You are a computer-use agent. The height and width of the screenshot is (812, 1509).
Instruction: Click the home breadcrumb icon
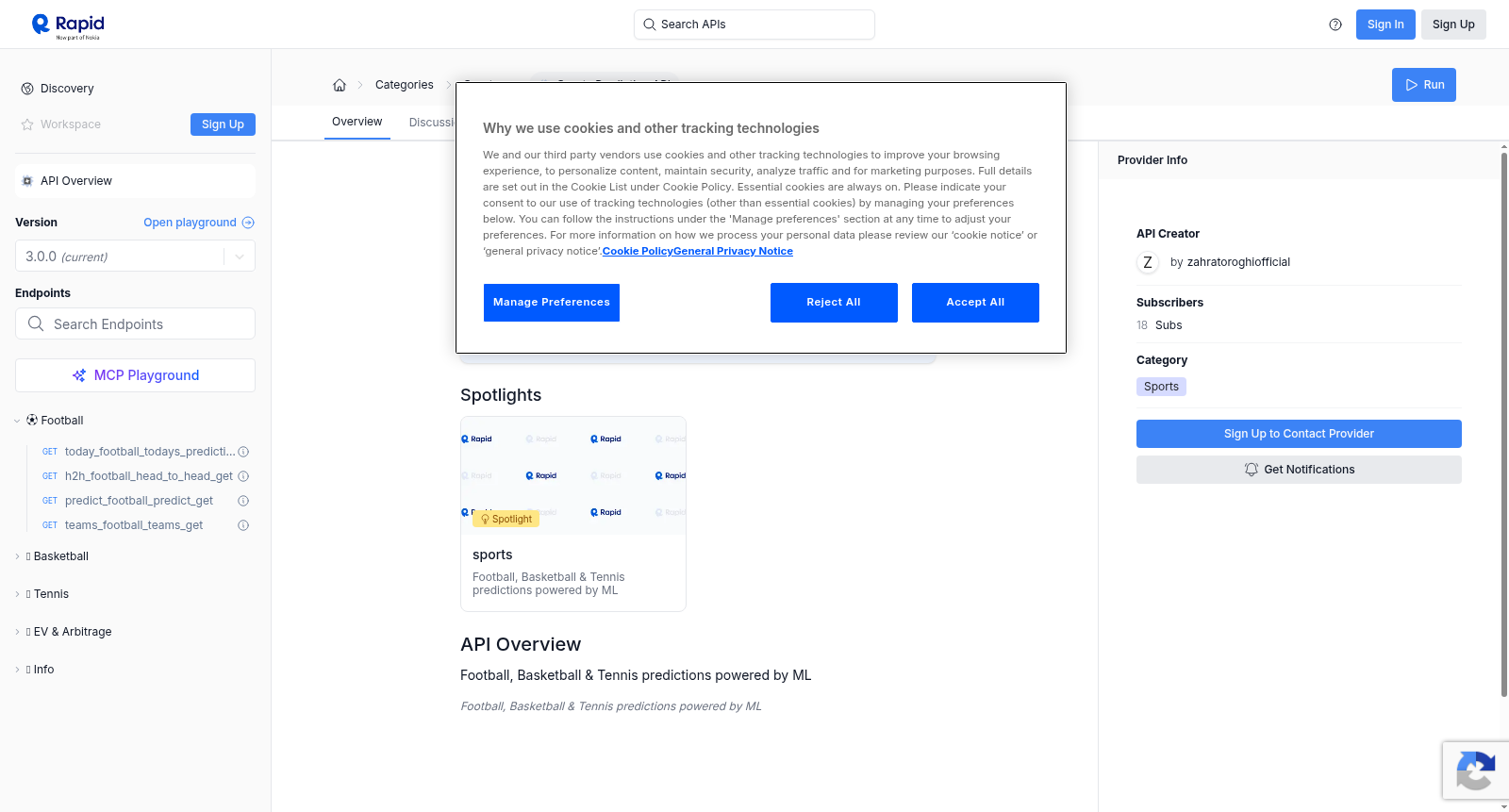pos(340,85)
